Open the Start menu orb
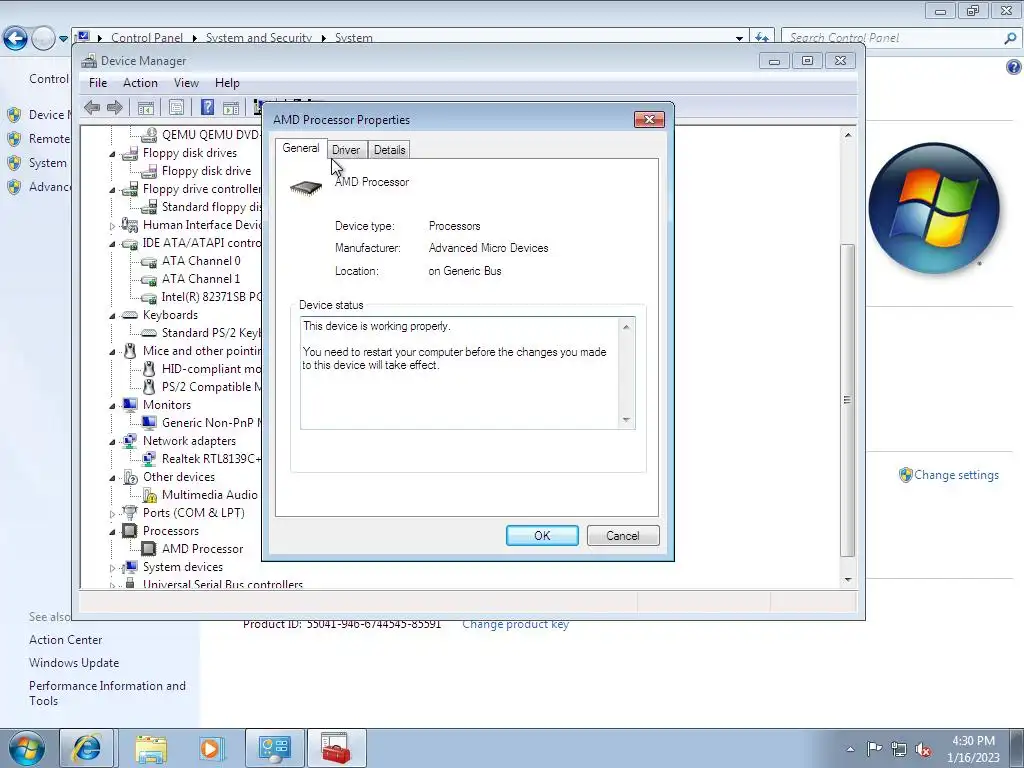This screenshot has width=1024, height=768. (x=27, y=748)
